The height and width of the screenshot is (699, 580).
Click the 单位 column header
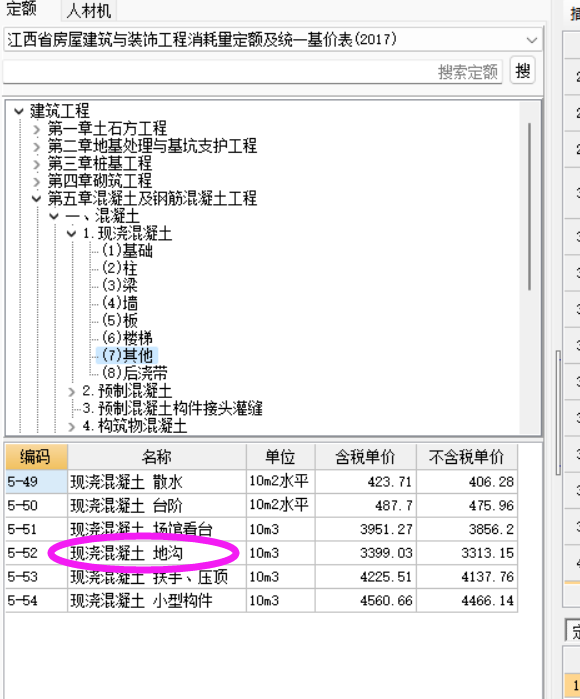(x=280, y=457)
